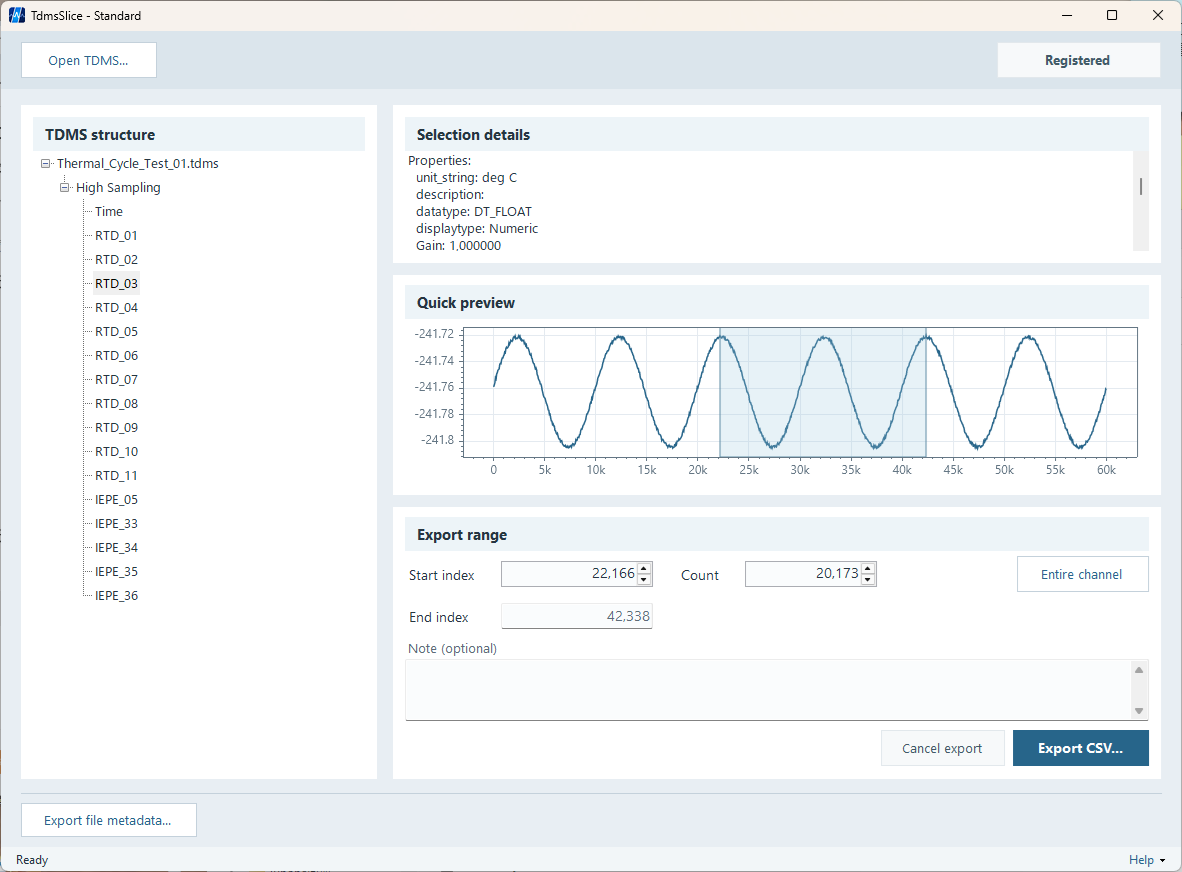This screenshot has height=872, width=1182.
Task: Click inside the shaded selection region of plot
Action: coord(822,392)
